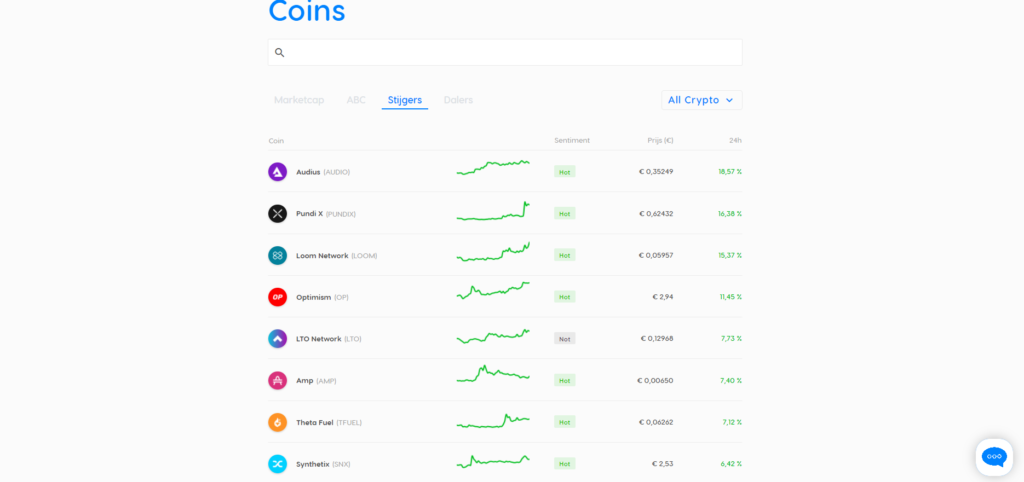Expand the All Crypto dropdown
The width and height of the screenshot is (1024, 482).
click(x=701, y=100)
